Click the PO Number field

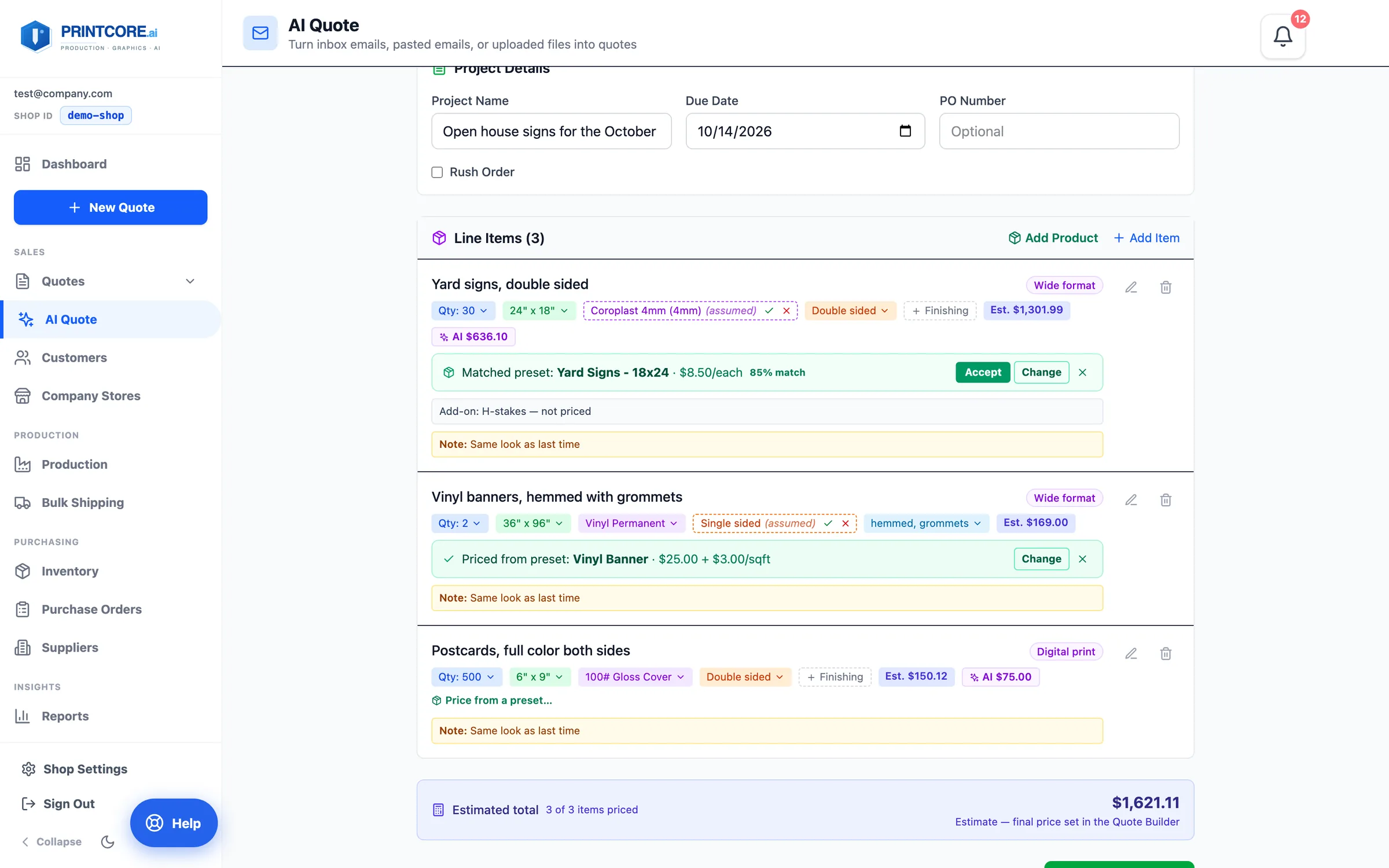(1059, 131)
